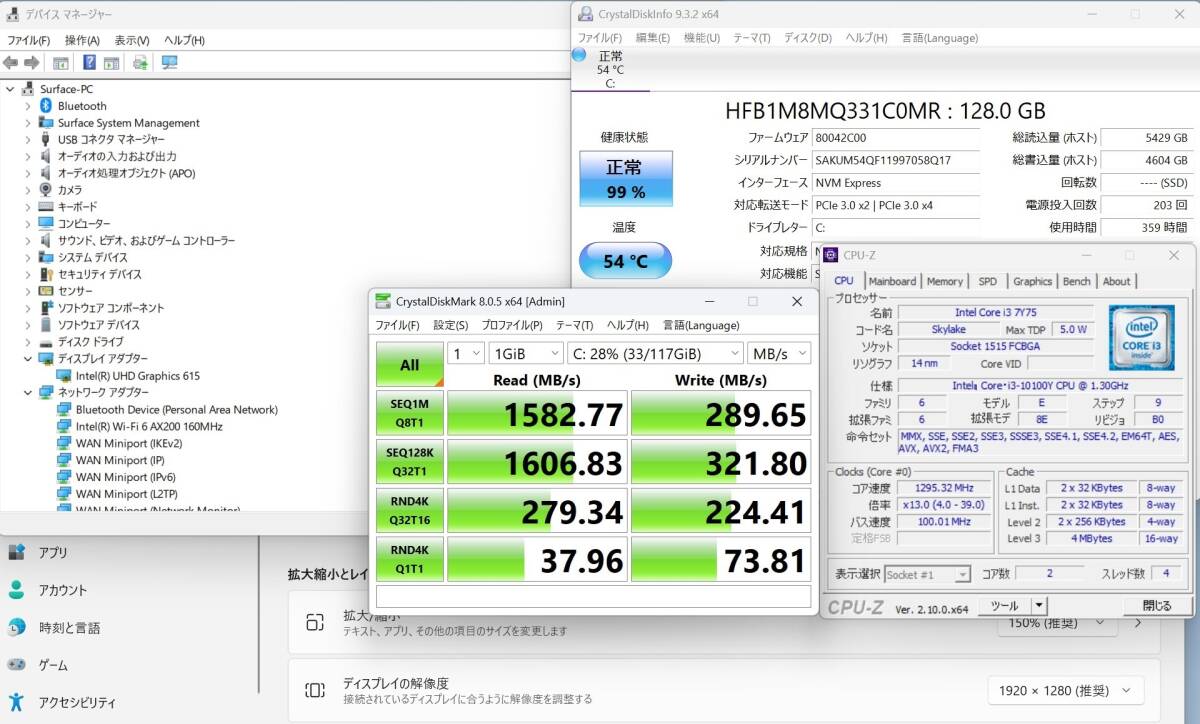Click the ツール button in CPU-Z
This screenshot has width=1200, height=724.
1004,606
